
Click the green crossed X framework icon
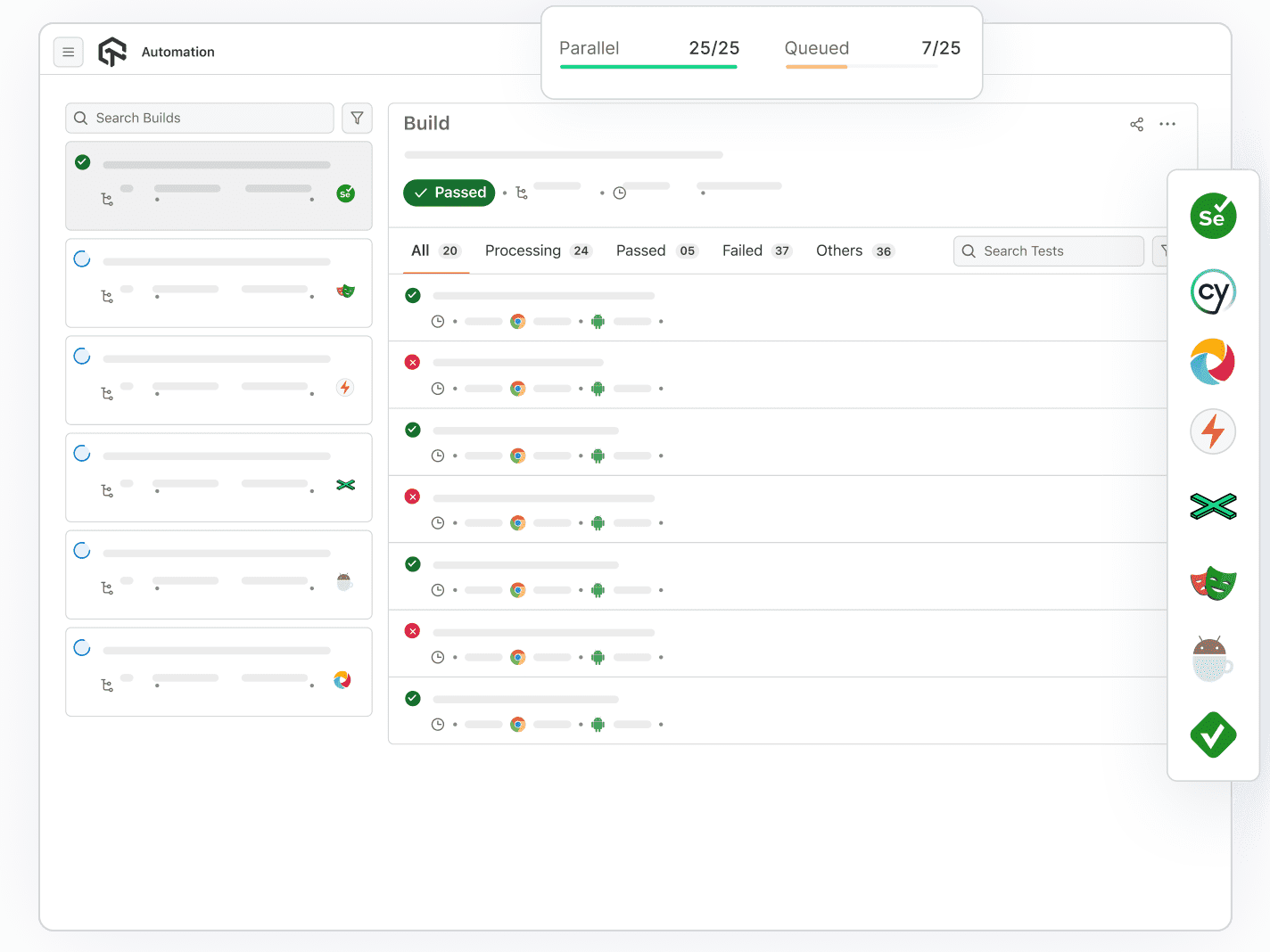(x=1213, y=506)
